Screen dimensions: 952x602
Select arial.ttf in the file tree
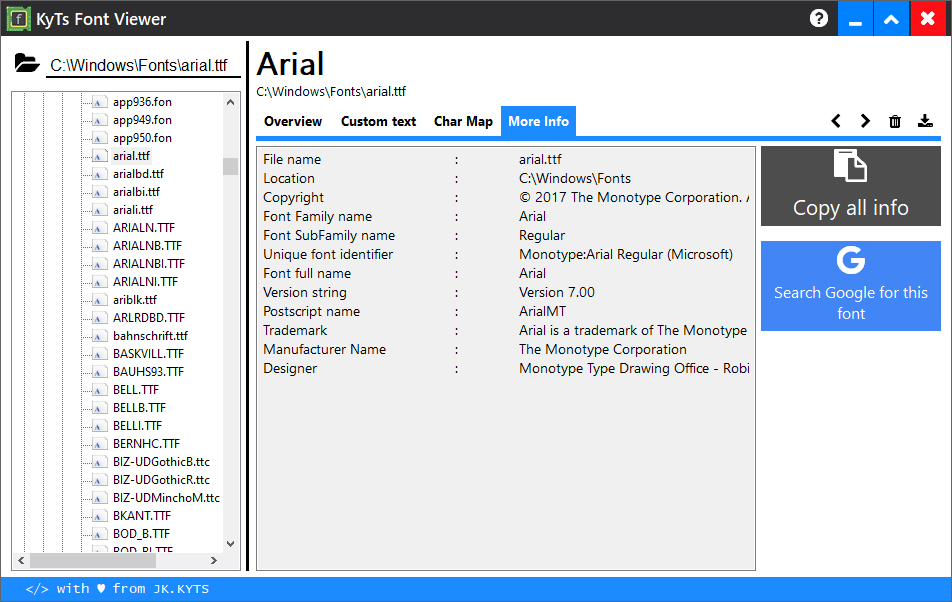point(131,156)
